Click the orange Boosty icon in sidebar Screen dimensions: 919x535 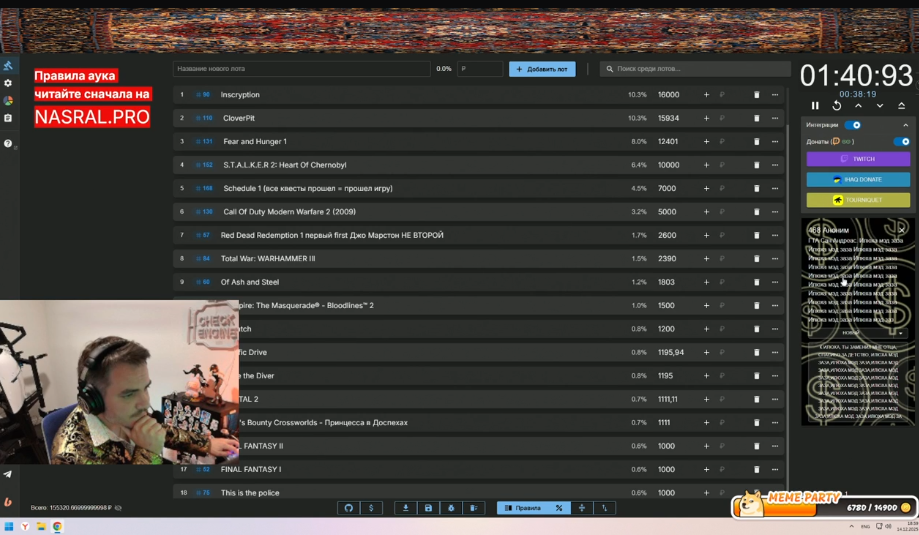coord(8,502)
